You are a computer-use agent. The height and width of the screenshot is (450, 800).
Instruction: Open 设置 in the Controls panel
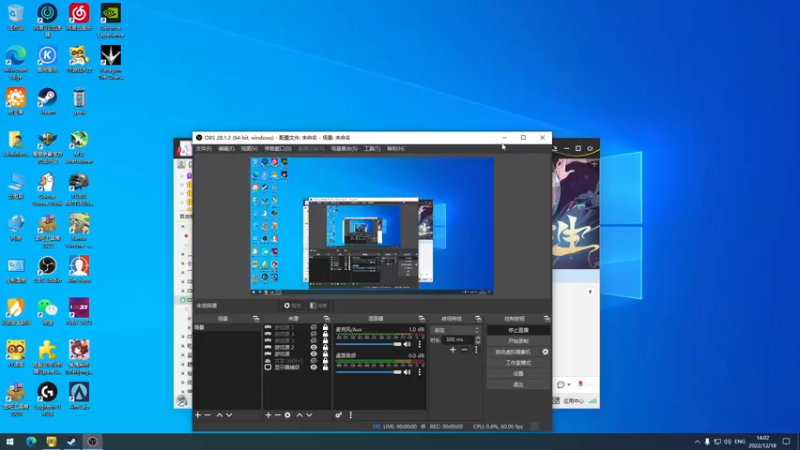tap(518, 373)
